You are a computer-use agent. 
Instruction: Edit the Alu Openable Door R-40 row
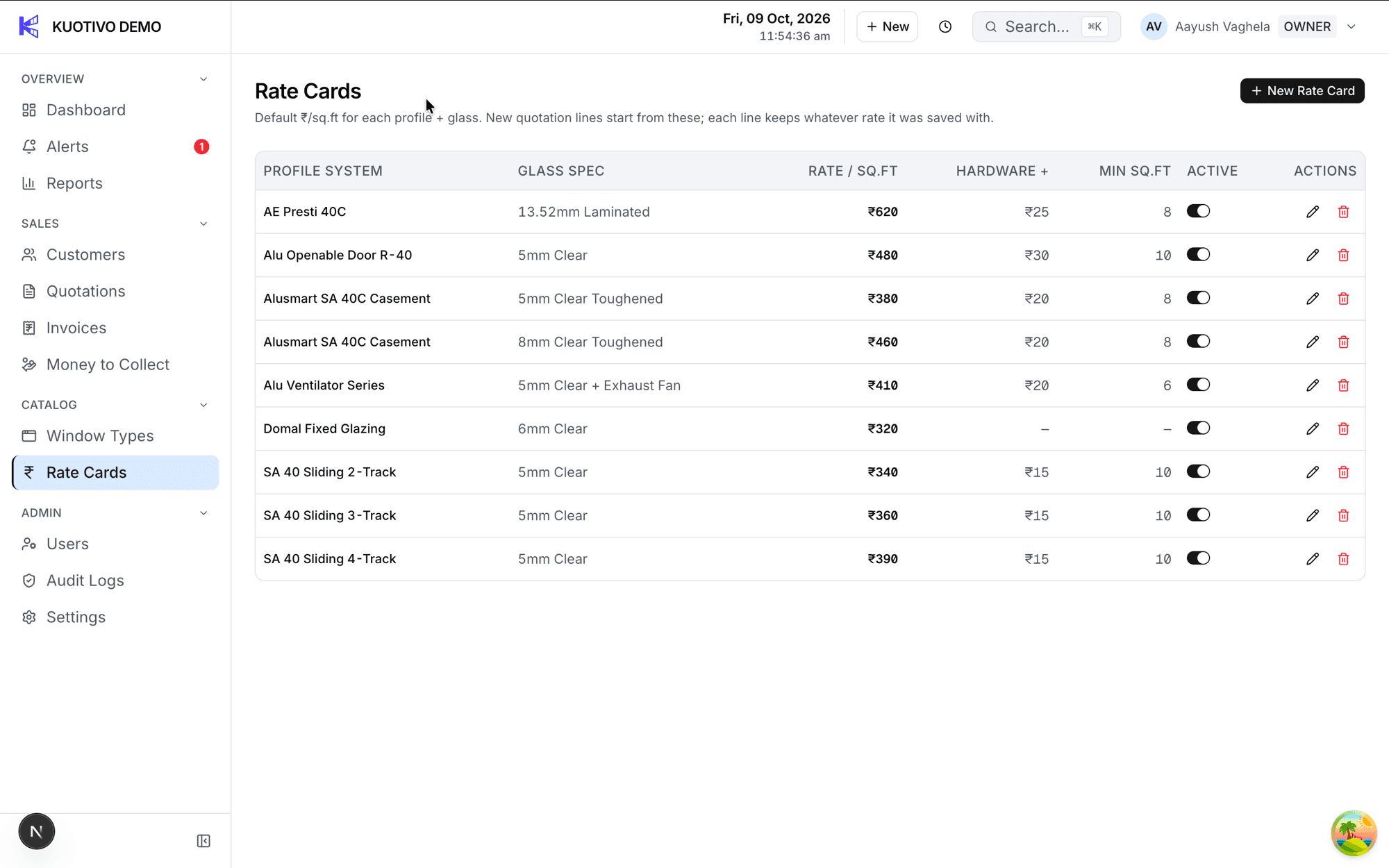click(x=1312, y=255)
